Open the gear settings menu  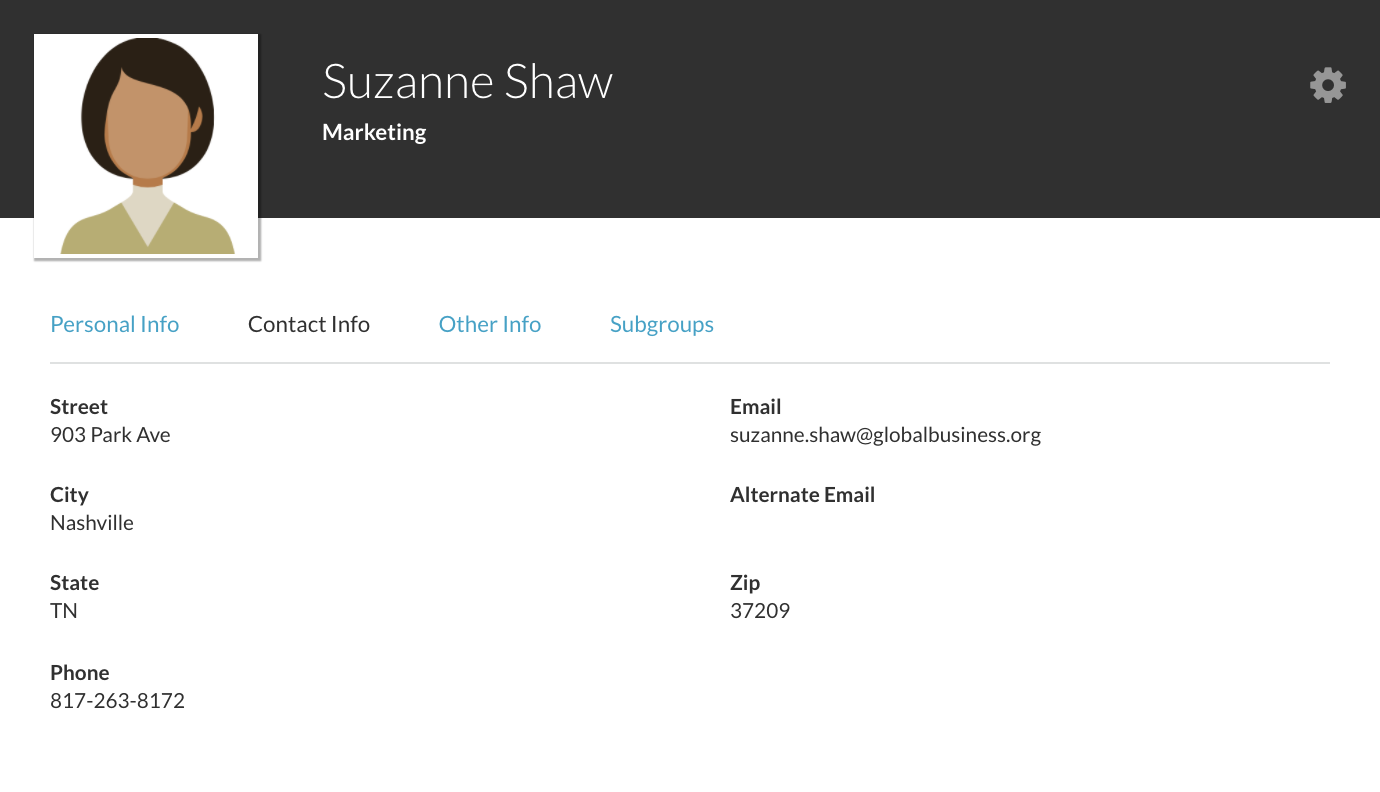1328,85
